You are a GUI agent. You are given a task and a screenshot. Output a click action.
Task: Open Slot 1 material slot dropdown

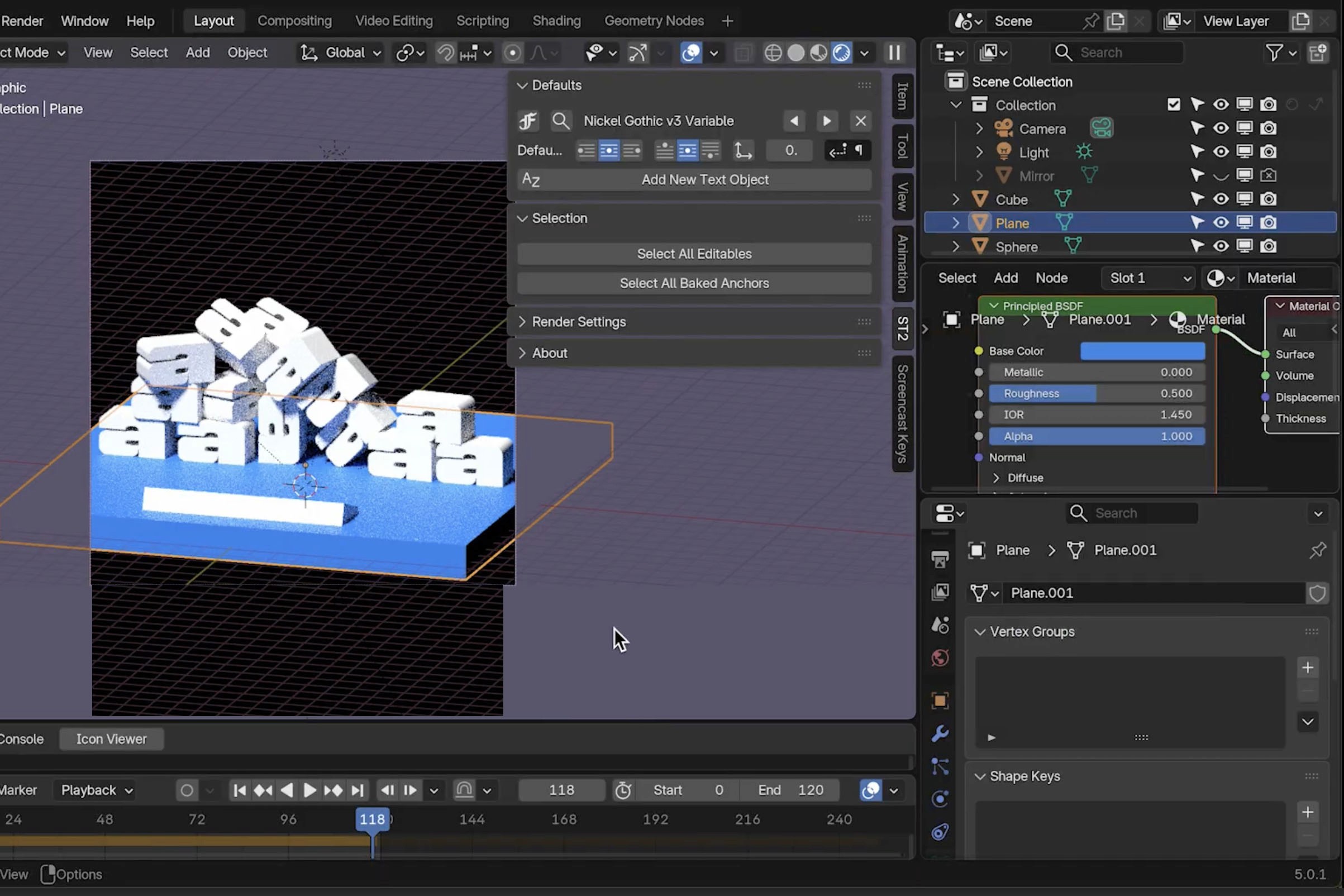click(1148, 278)
